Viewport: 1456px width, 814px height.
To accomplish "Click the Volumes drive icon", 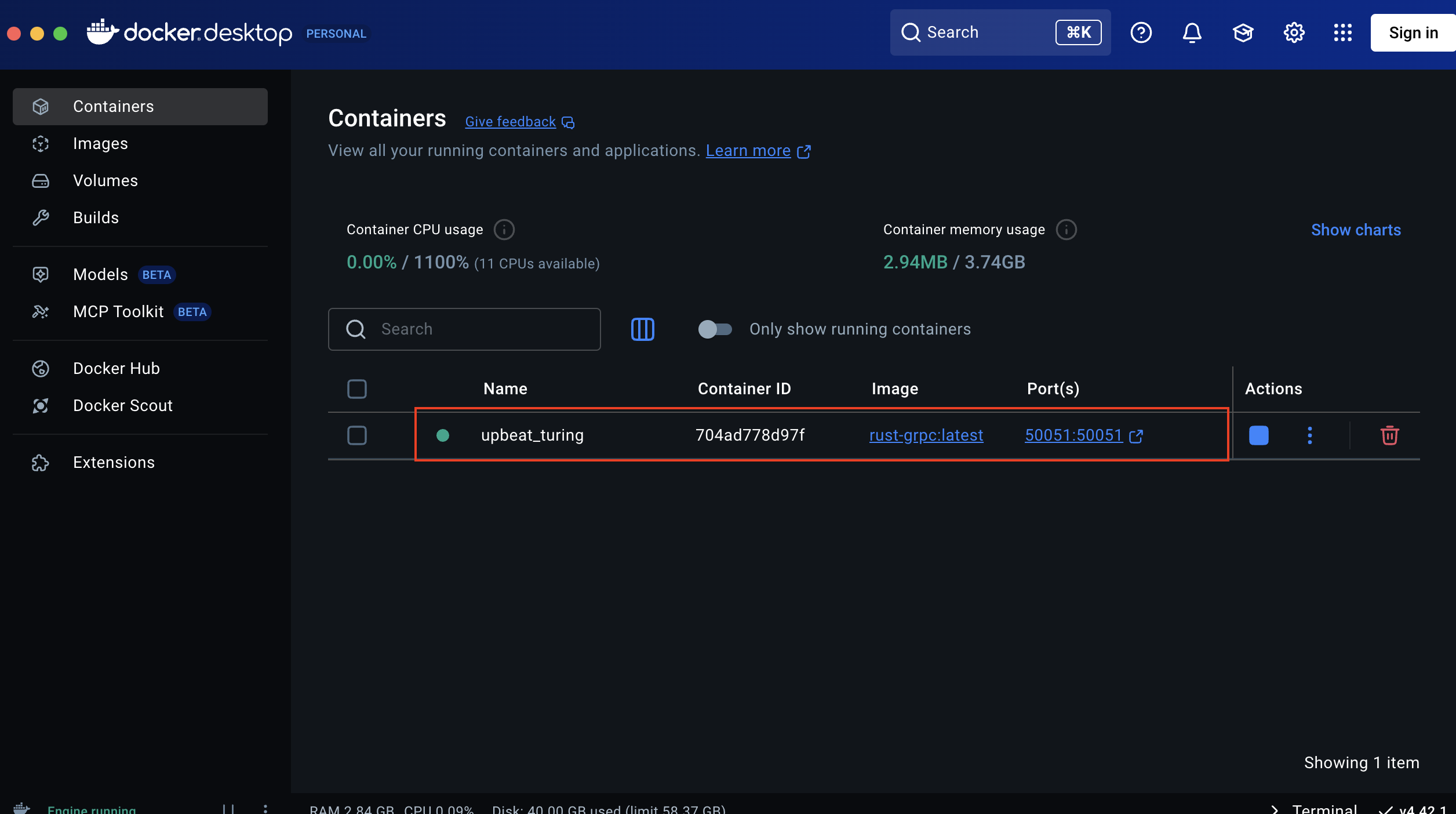I will click(41, 181).
